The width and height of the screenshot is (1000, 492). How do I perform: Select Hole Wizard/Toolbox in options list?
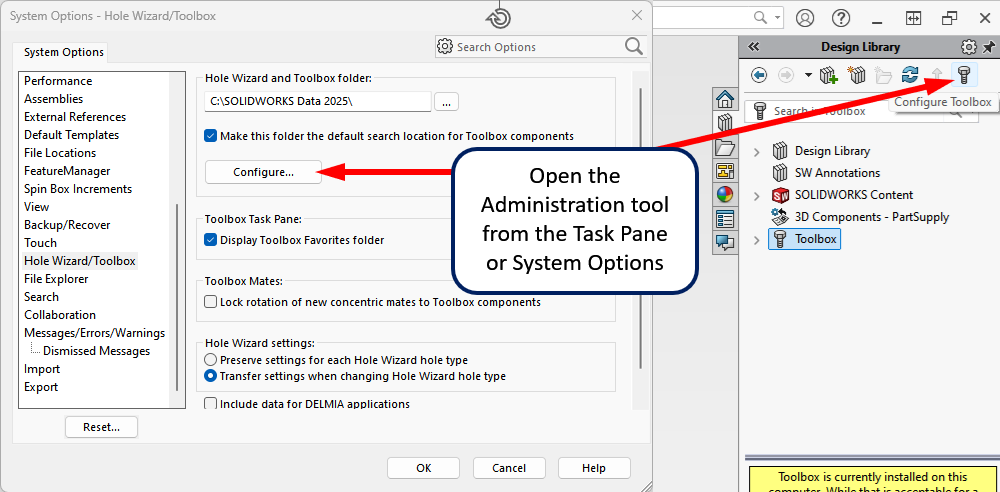[80, 261]
